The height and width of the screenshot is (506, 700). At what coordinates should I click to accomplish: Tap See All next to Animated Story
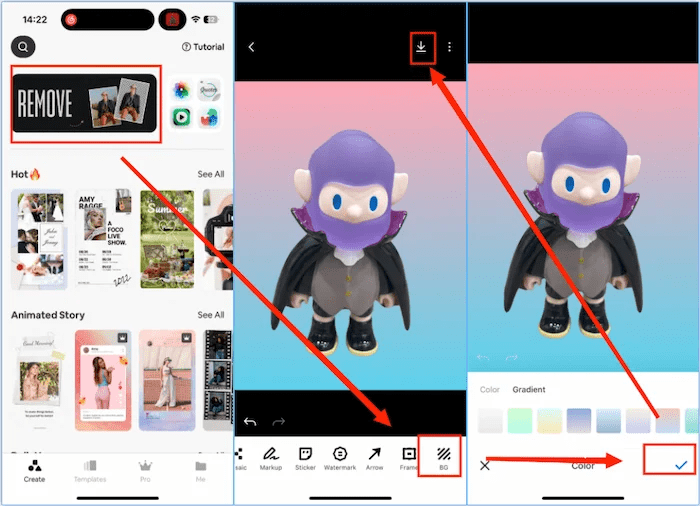click(x=211, y=315)
